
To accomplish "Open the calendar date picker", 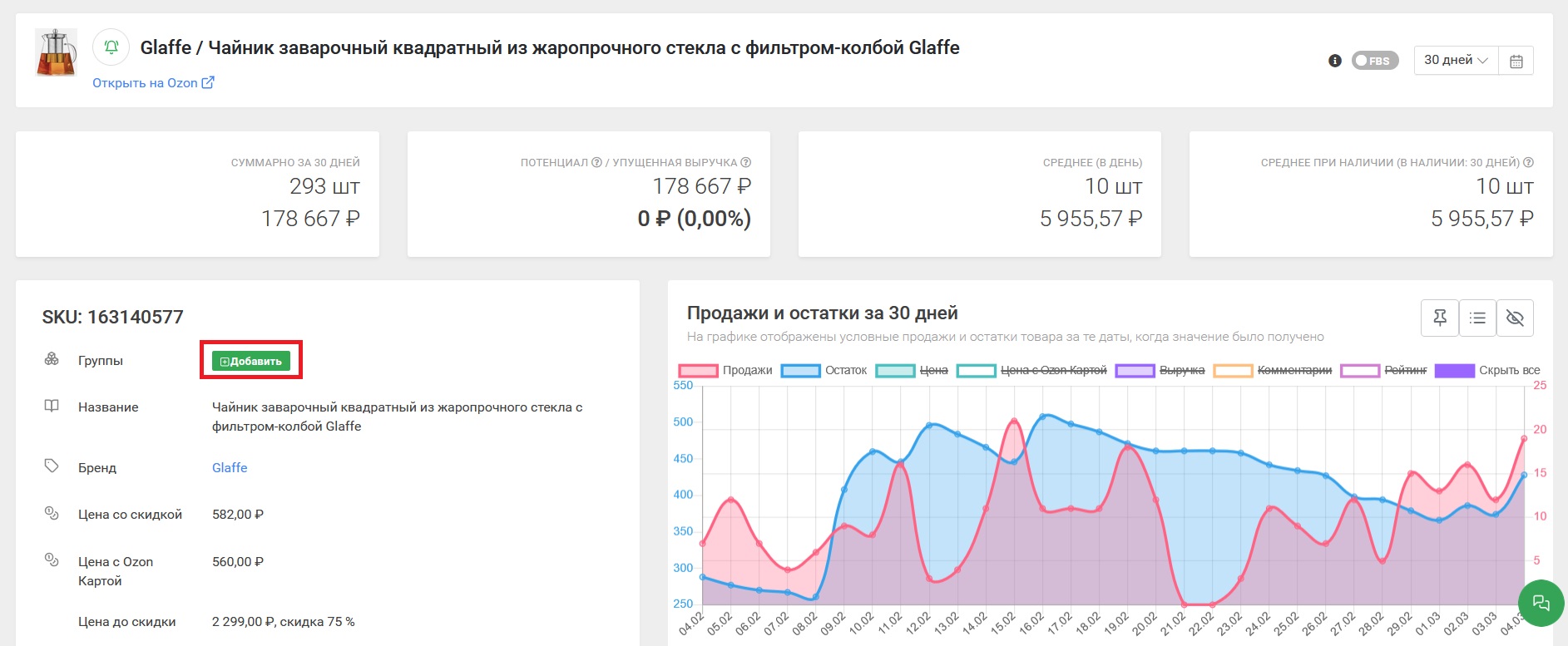I will 1516,61.
